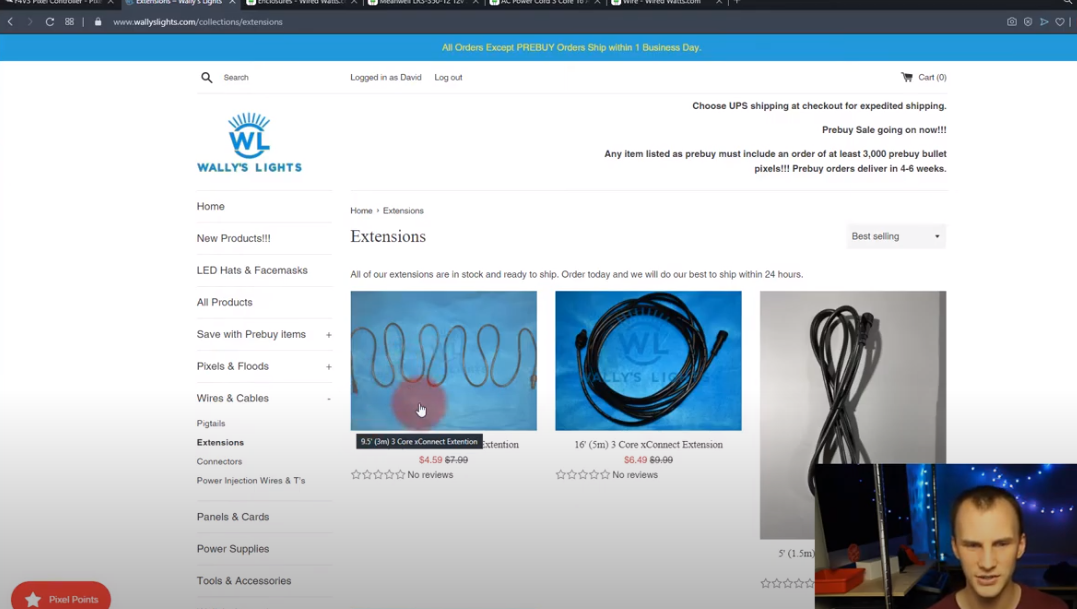Click the address bar URL field

coord(198,22)
